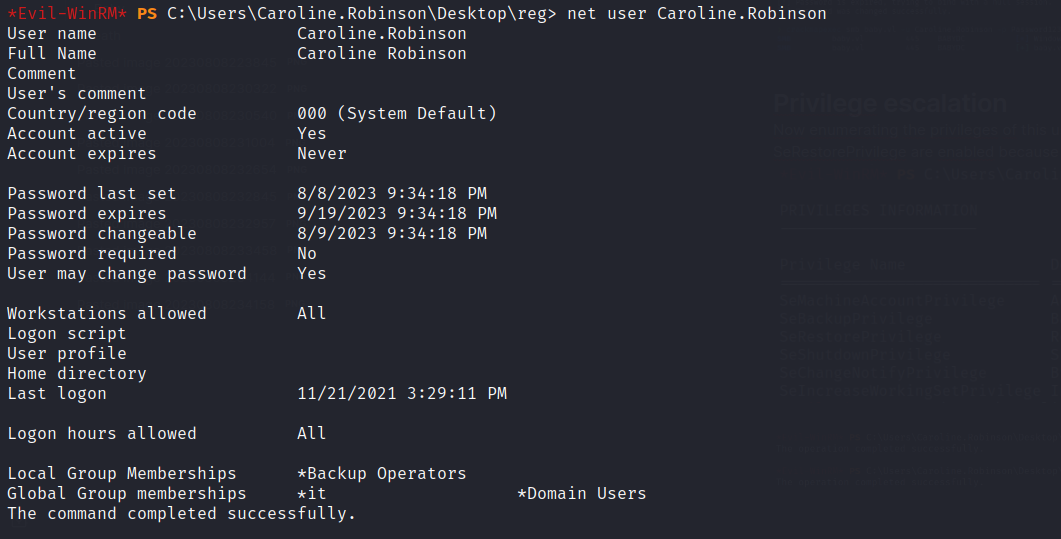Click the Logon hours allowed 'All' value
Screen dimensions: 1061x539
tap(311, 434)
